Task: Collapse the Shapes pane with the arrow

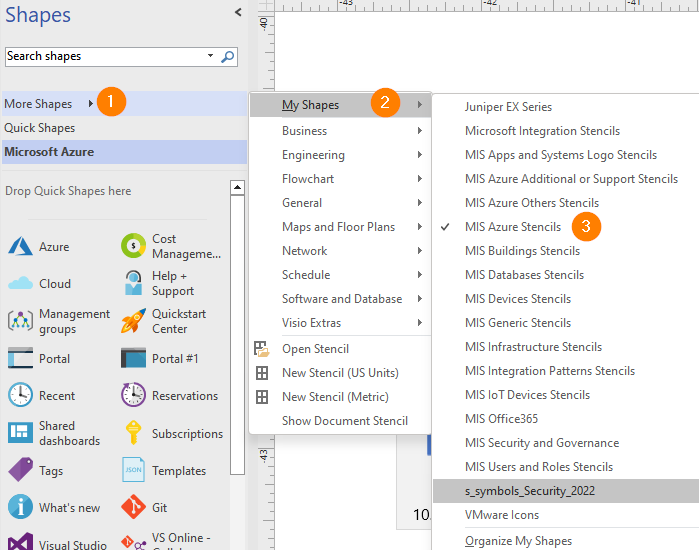Action: coord(238,12)
